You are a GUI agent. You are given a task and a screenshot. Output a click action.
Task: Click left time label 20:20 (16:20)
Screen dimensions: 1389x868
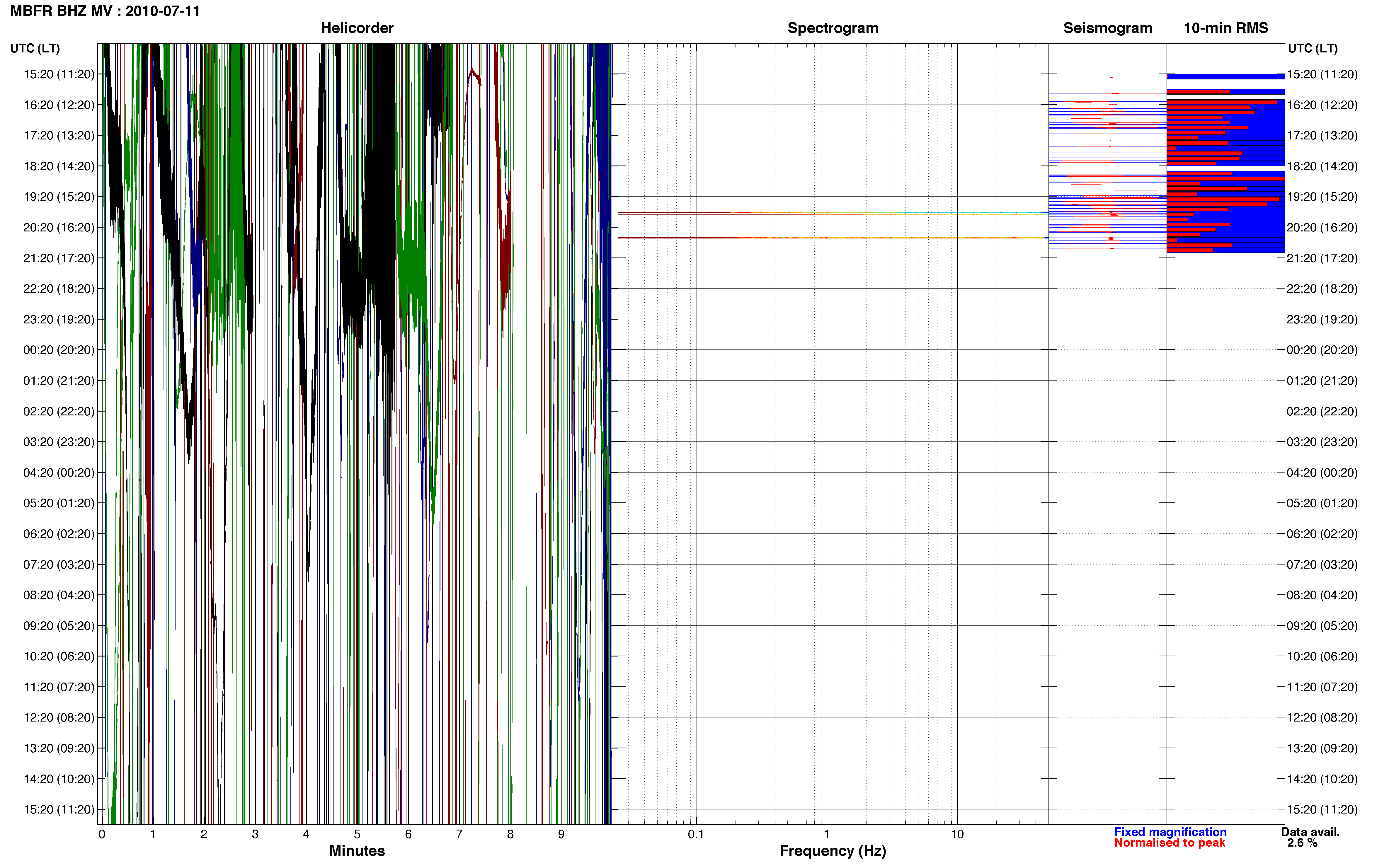pos(59,227)
